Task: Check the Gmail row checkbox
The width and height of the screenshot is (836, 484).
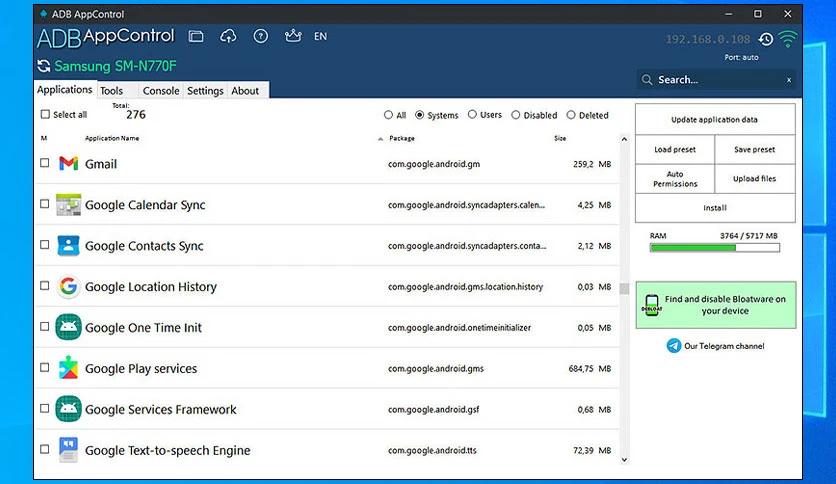Action: click(x=45, y=163)
